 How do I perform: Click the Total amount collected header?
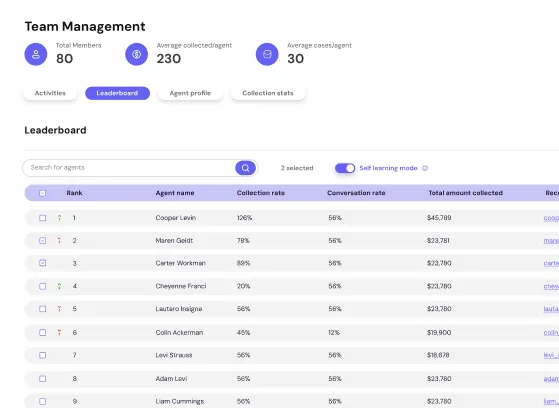click(466, 193)
